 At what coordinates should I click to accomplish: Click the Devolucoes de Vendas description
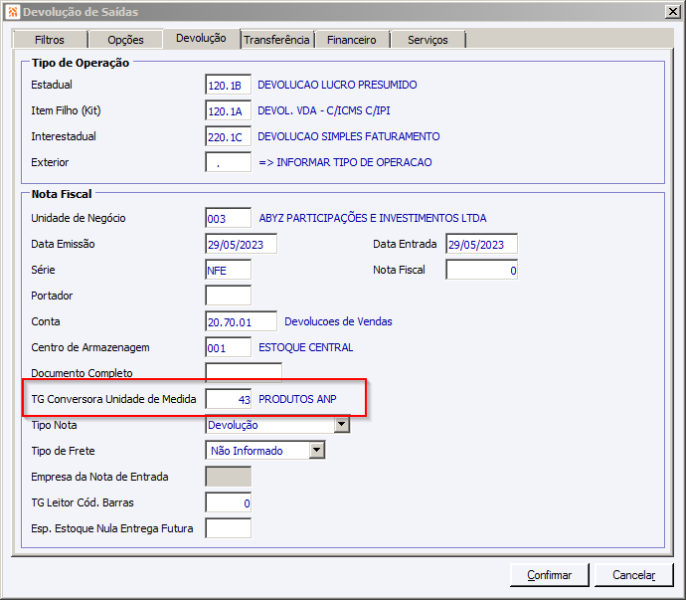pos(338,321)
